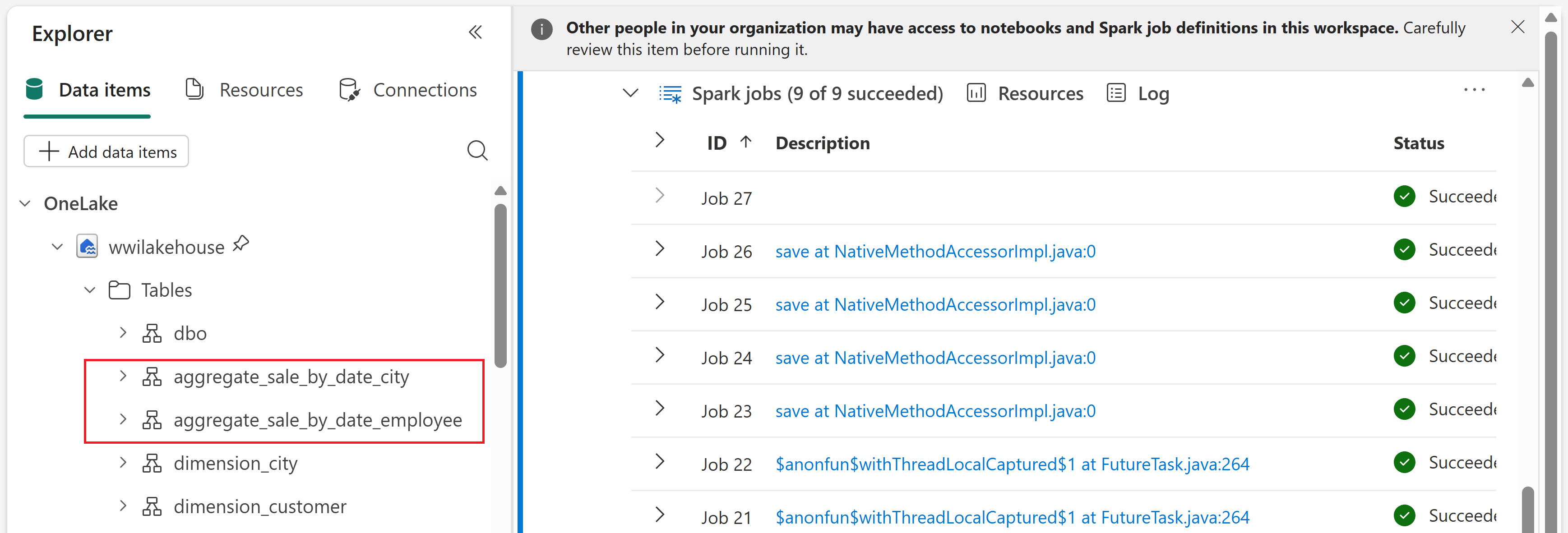Click the Add data items button
The image size is (1568, 533).
coord(106,152)
